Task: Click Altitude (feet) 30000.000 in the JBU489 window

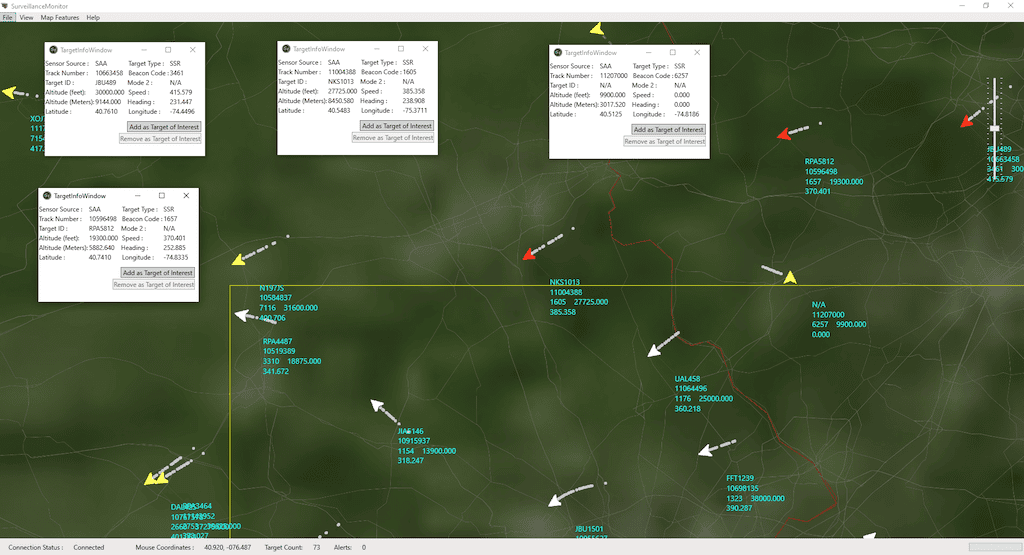Action: point(110,92)
